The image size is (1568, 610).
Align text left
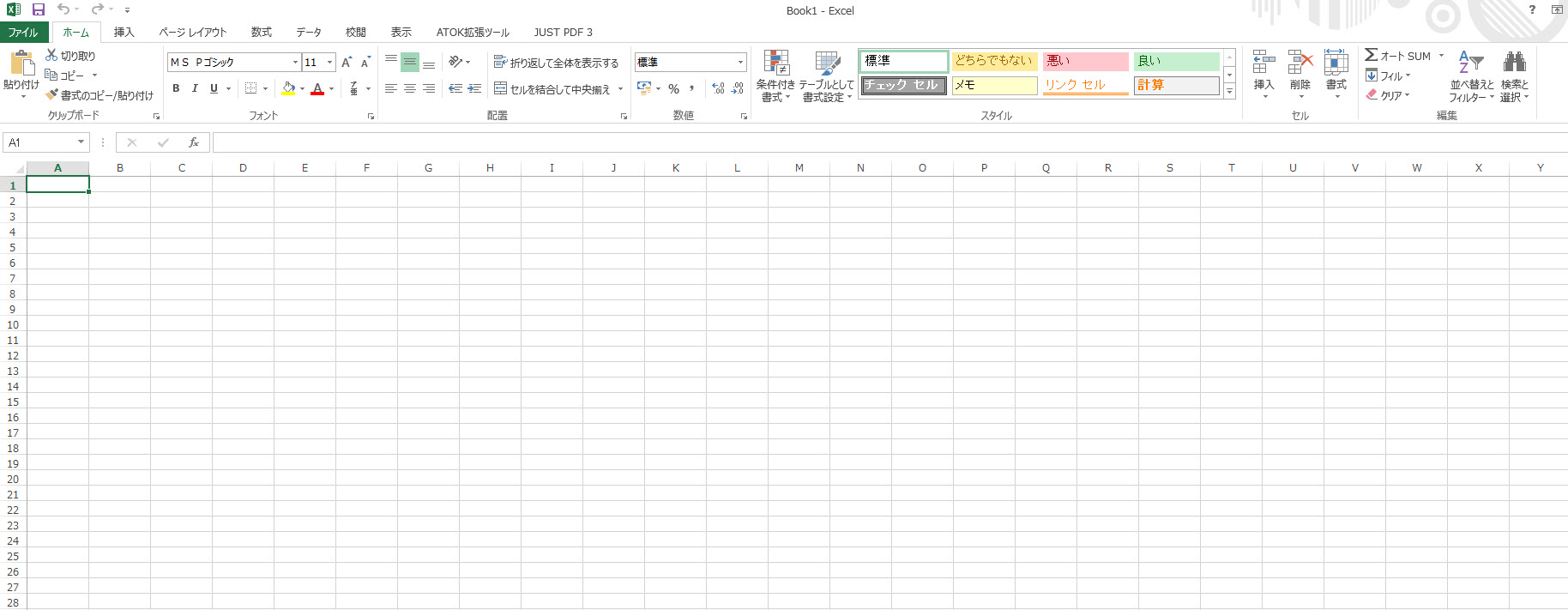click(391, 88)
